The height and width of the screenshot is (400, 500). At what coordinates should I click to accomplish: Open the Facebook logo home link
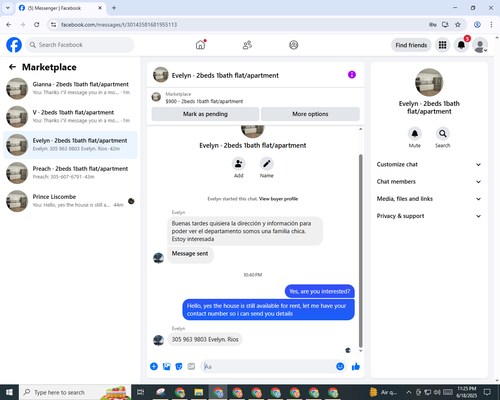point(14,45)
